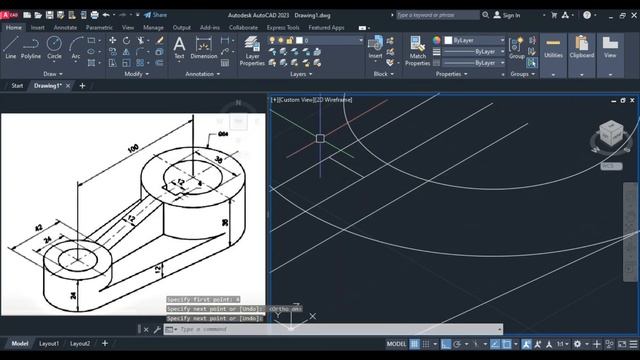
Task: Open annotation scale 1:1 dropdown
Action: (562, 344)
